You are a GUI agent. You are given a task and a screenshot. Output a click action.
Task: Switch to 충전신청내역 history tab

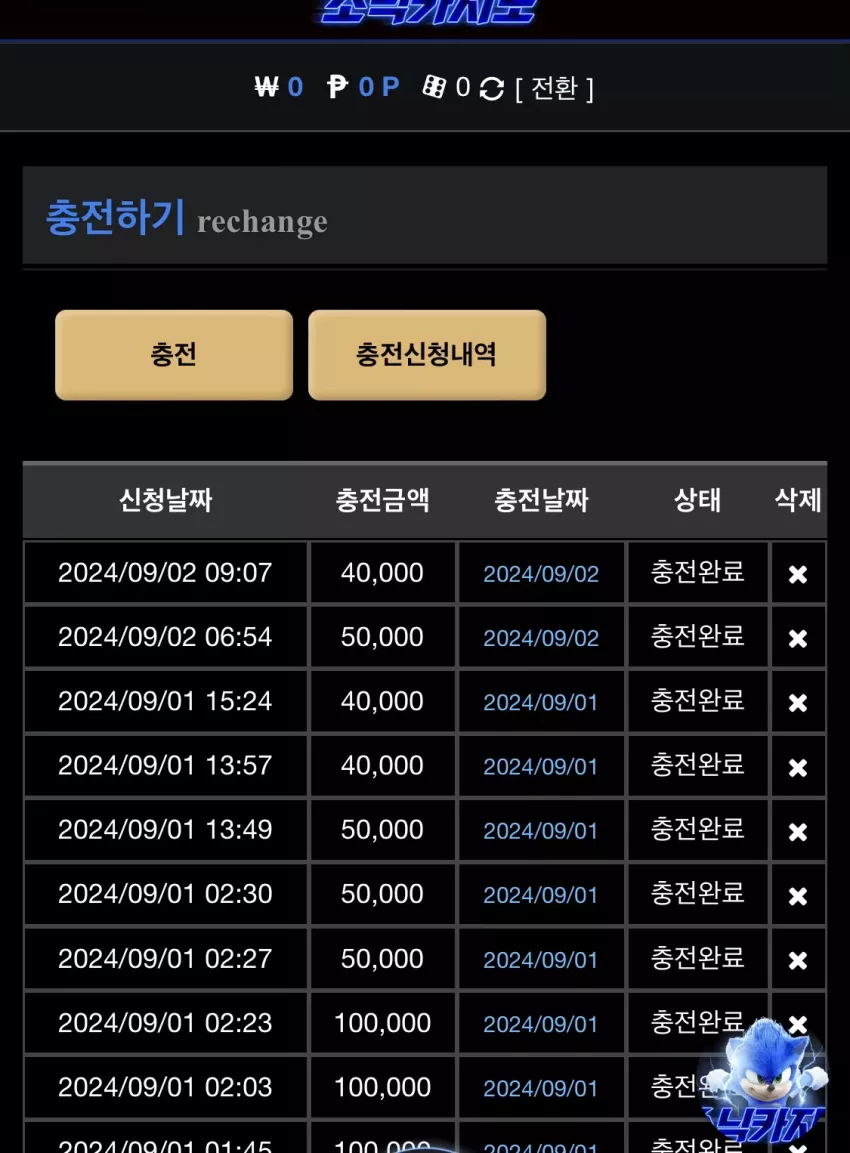(x=427, y=355)
